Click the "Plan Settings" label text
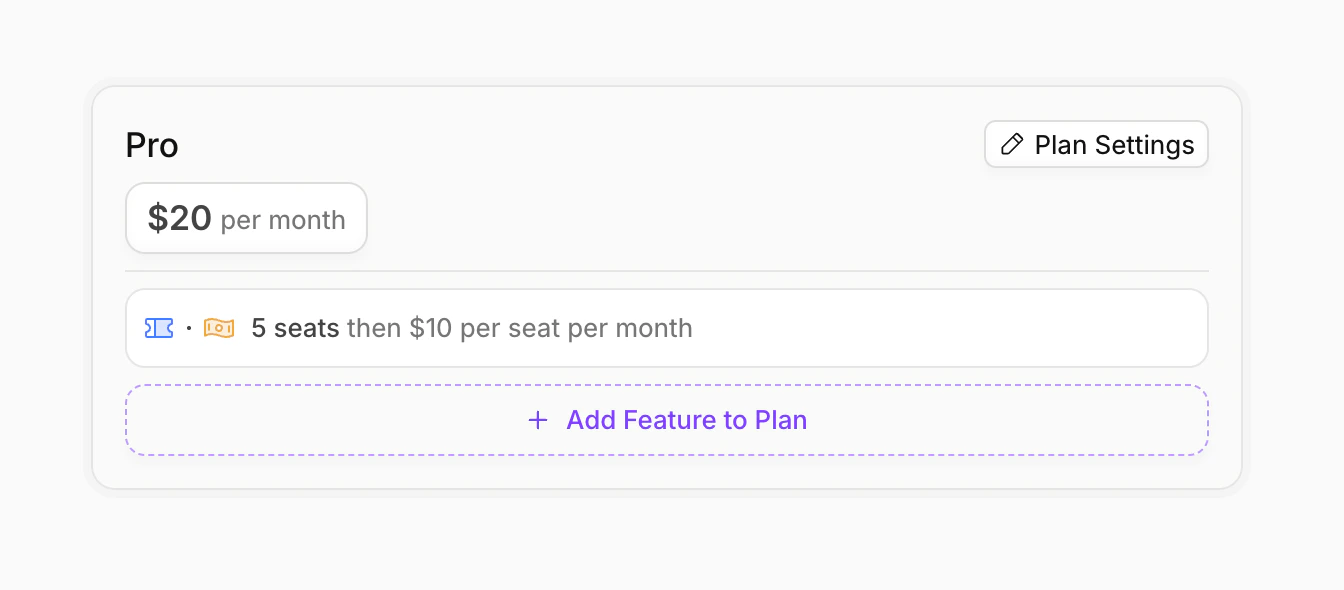This screenshot has width=1344, height=590. [1114, 145]
